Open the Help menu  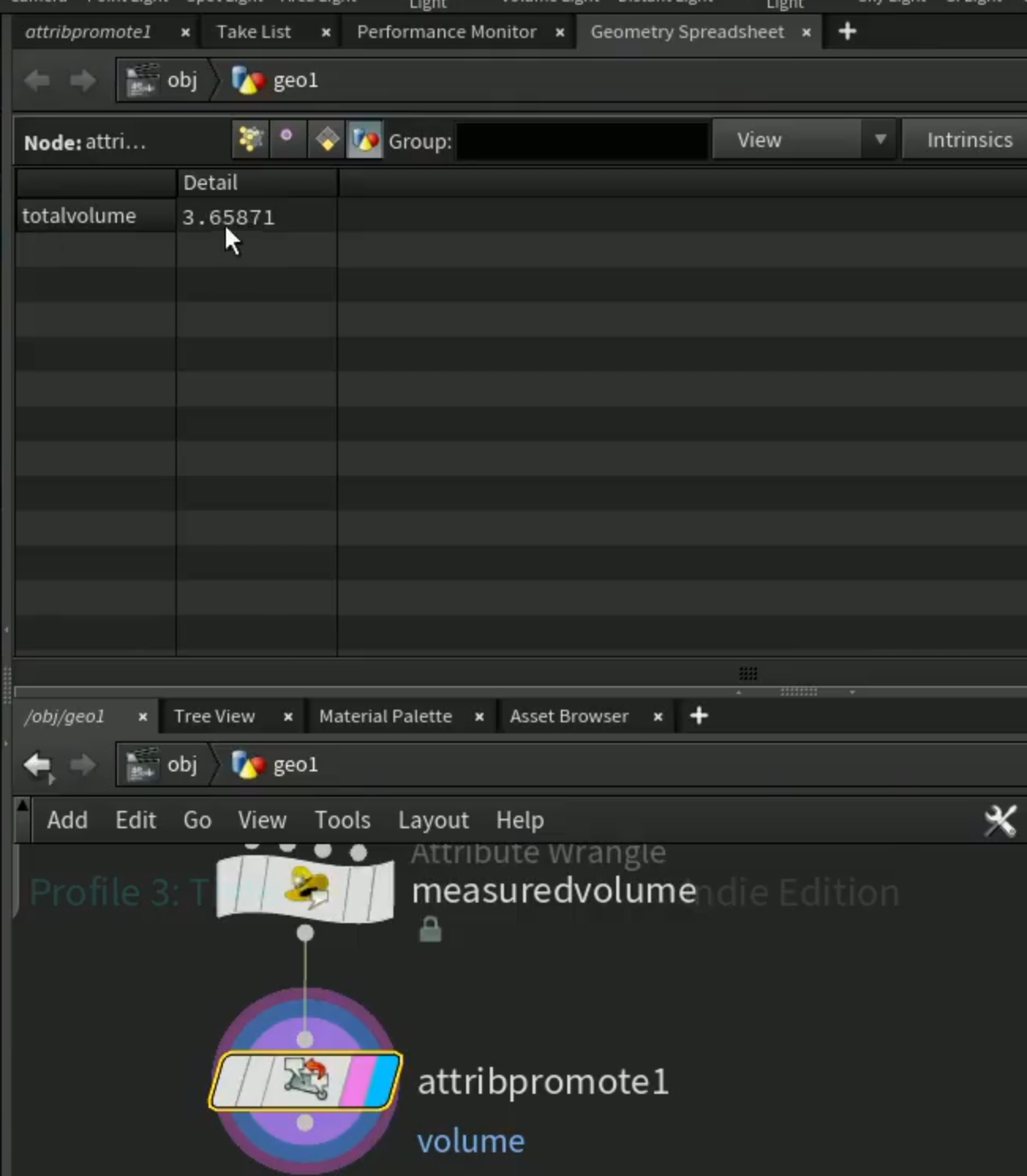[520, 820]
